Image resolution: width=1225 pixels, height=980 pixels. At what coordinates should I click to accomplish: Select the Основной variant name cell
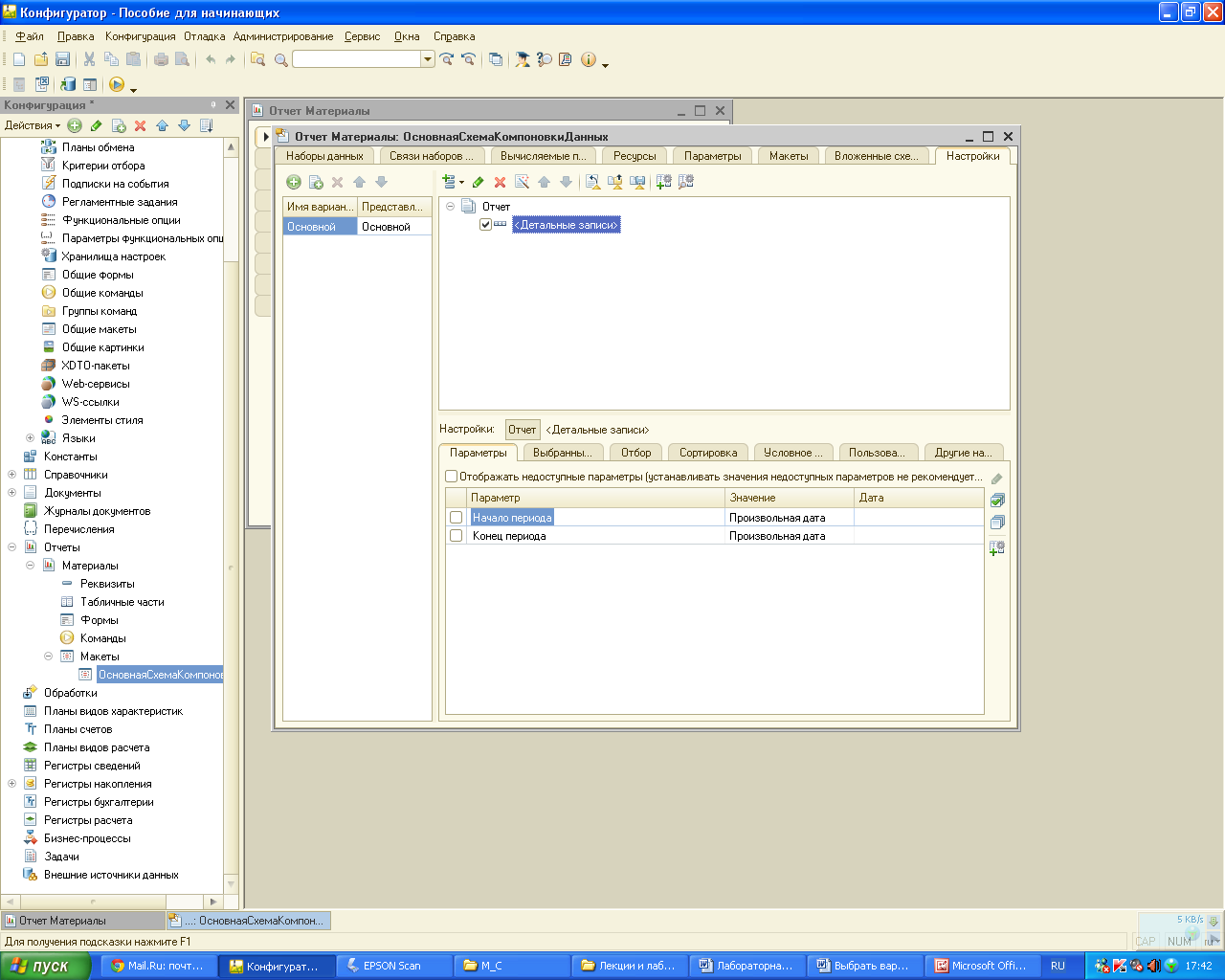320,227
